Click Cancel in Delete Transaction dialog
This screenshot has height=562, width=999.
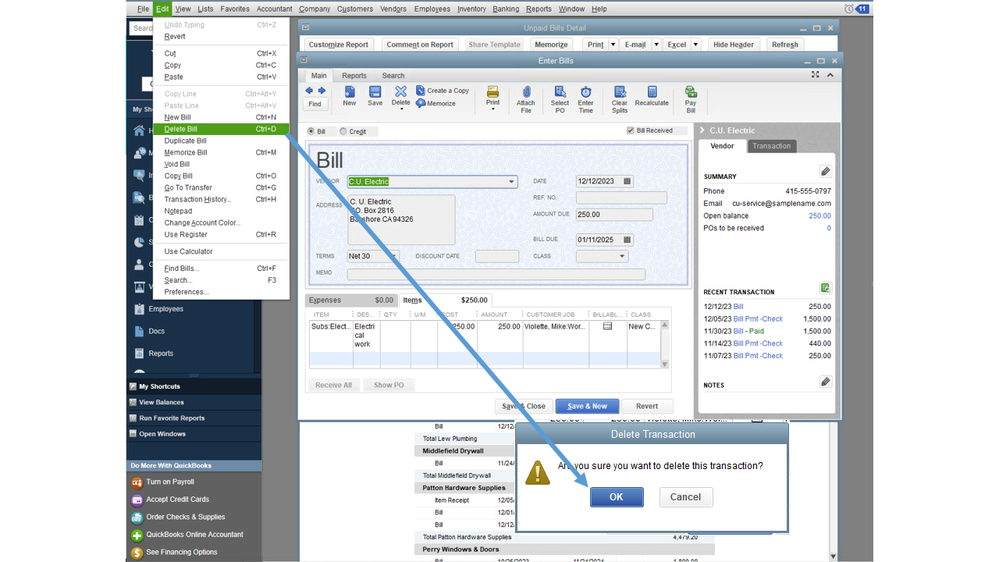[686, 497]
